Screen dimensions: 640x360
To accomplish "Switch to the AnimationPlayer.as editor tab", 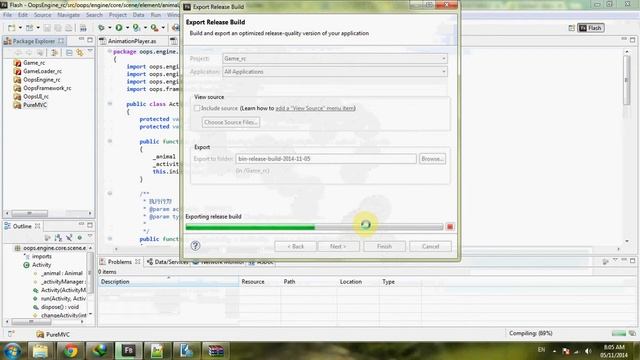I will (132, 41).
